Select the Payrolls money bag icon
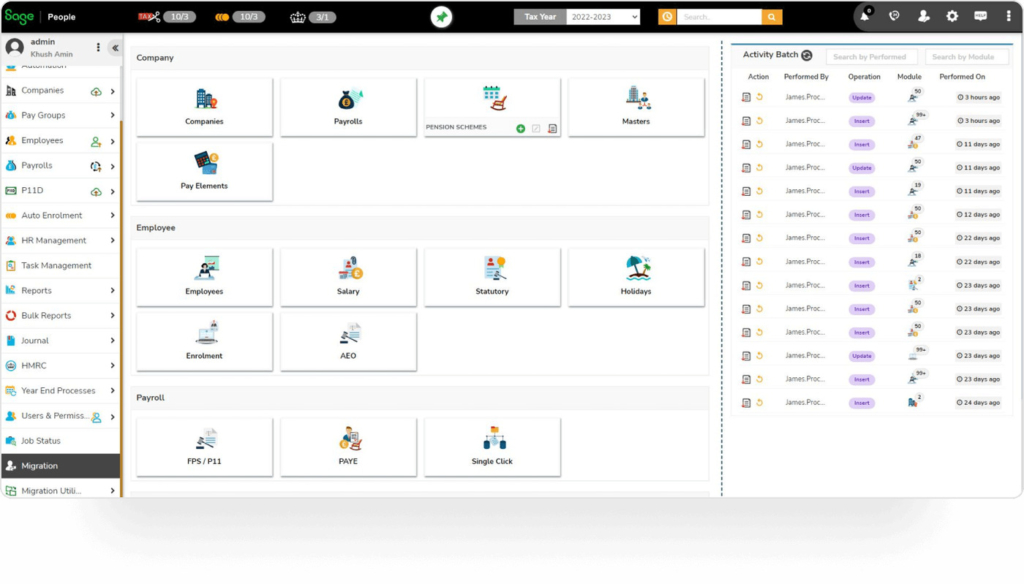Image resolution: width=1024 pixels, height=584 pixels. click(348, 100)
